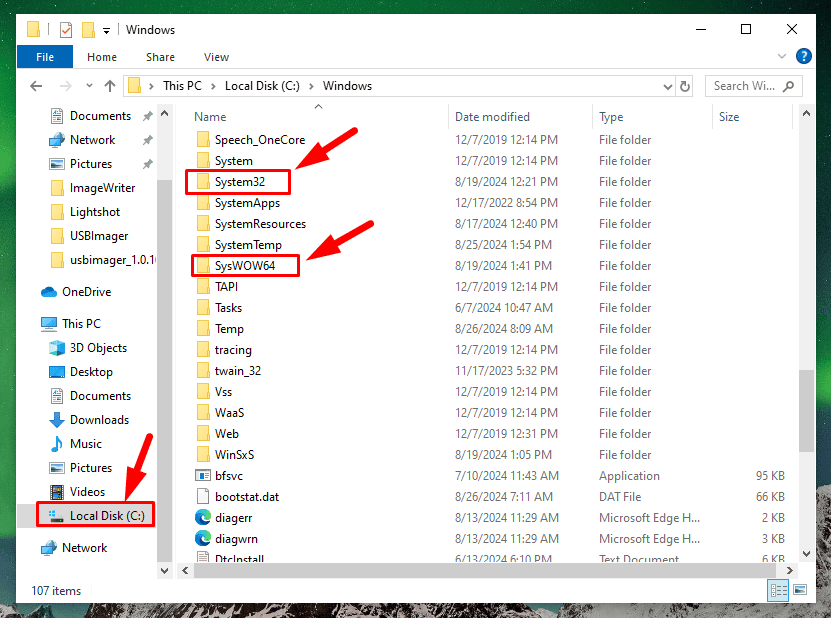831x618 pixels.
Task: Go forward with the Forward arrow
Action: click(65, 86)
